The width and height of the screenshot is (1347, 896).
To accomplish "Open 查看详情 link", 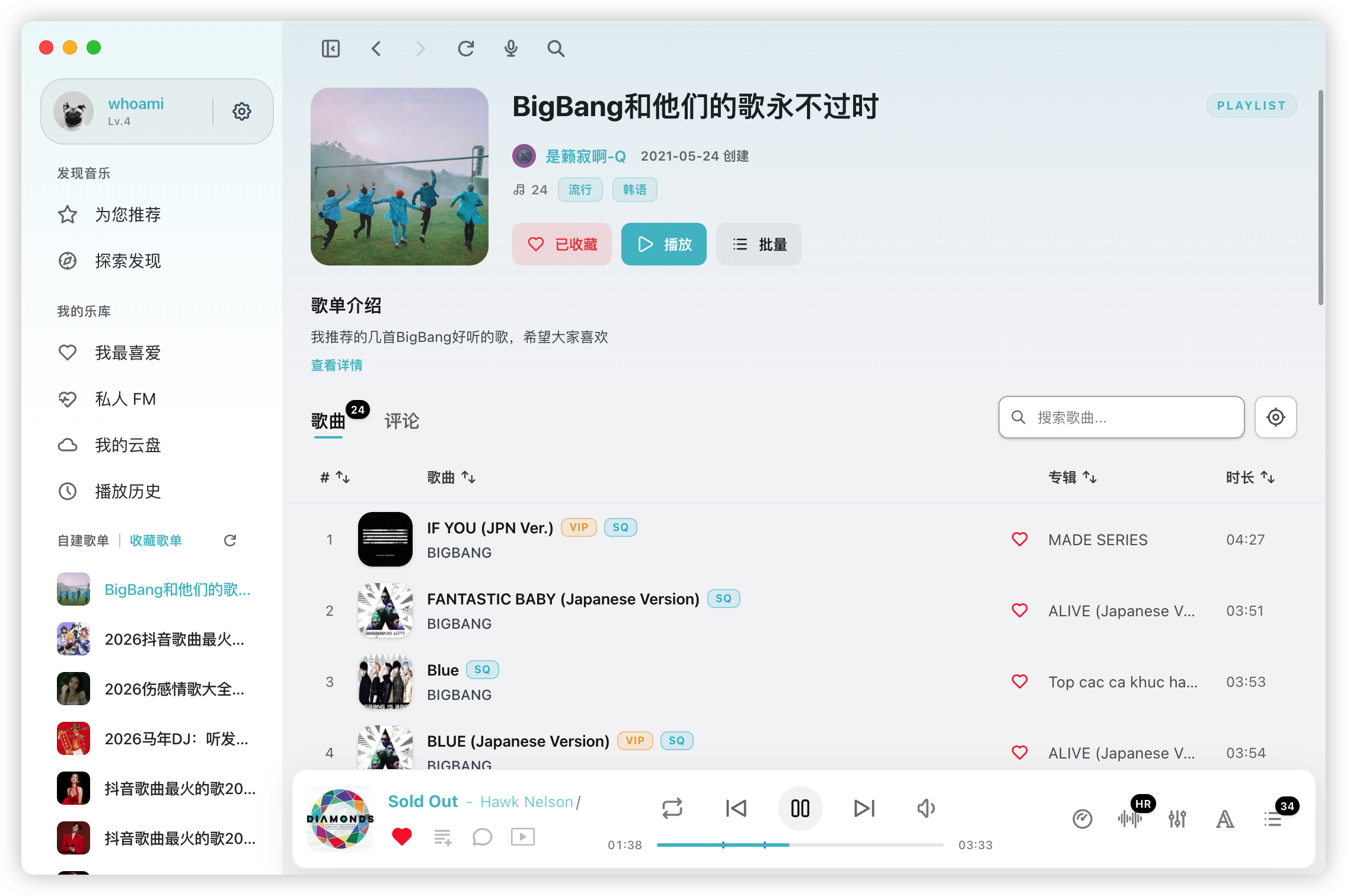I will pyautogui.click(x=337, y=365).
